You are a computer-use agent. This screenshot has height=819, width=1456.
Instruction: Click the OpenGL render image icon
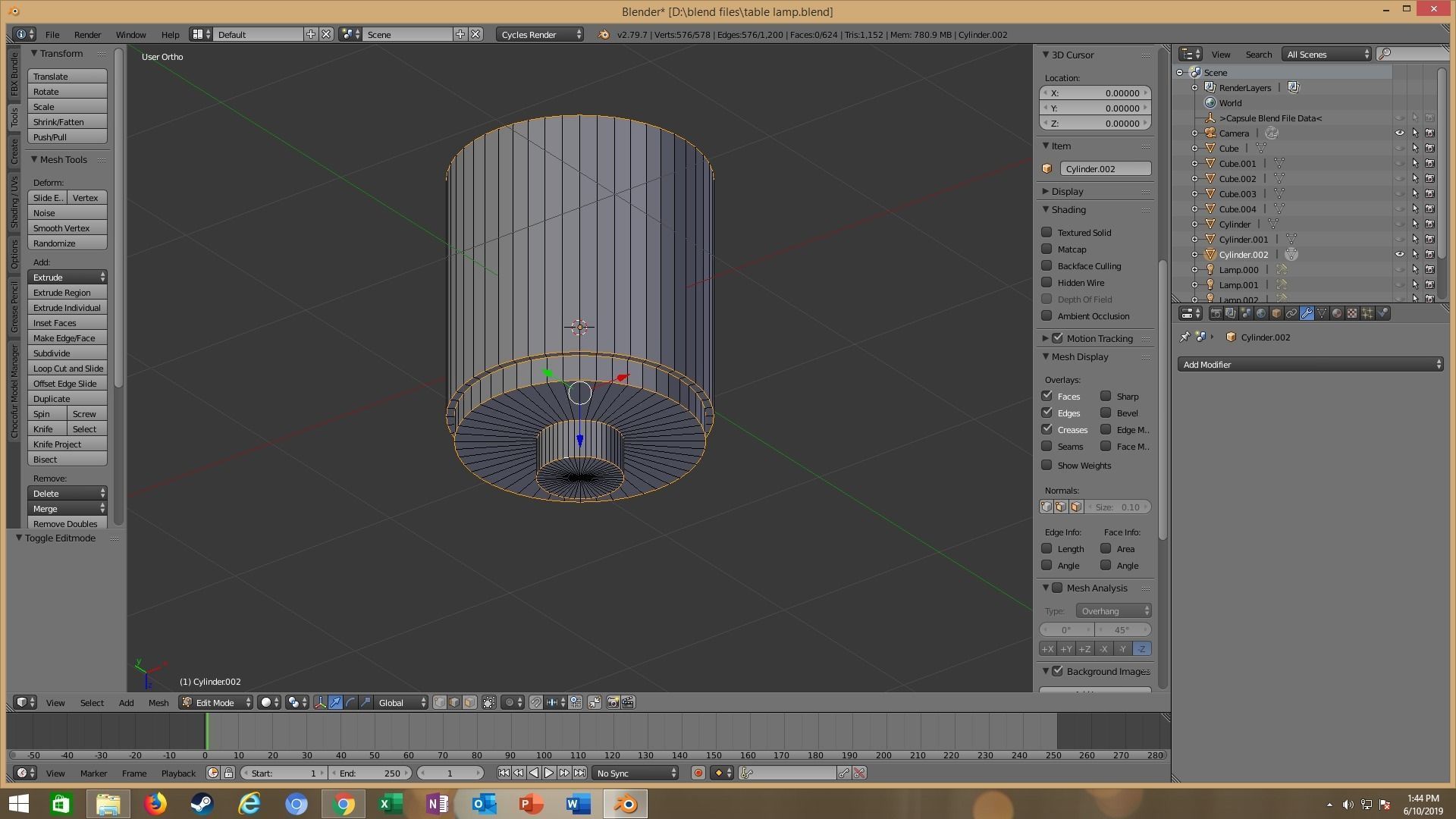point(613,702)
